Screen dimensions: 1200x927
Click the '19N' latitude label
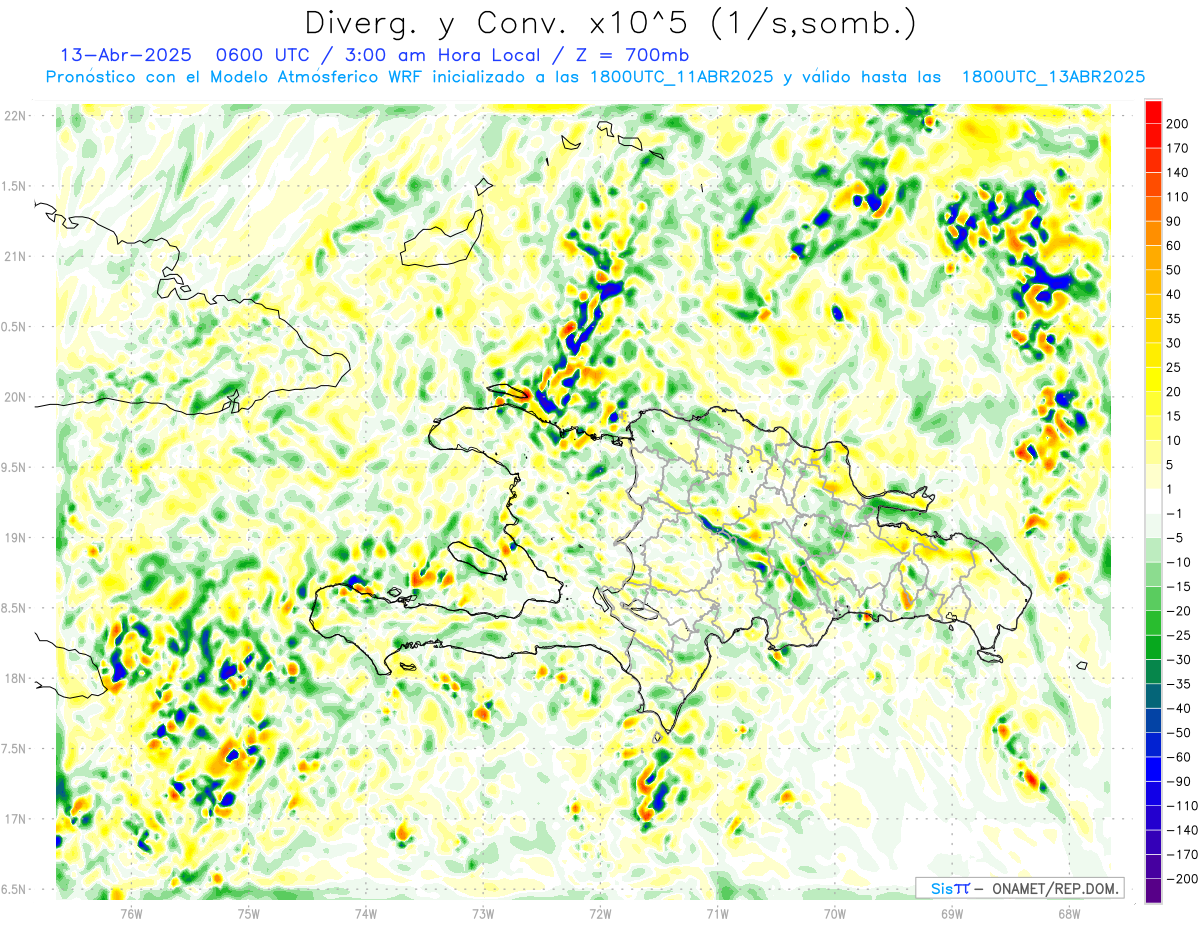pyautogui.click(x=16, y=538)
